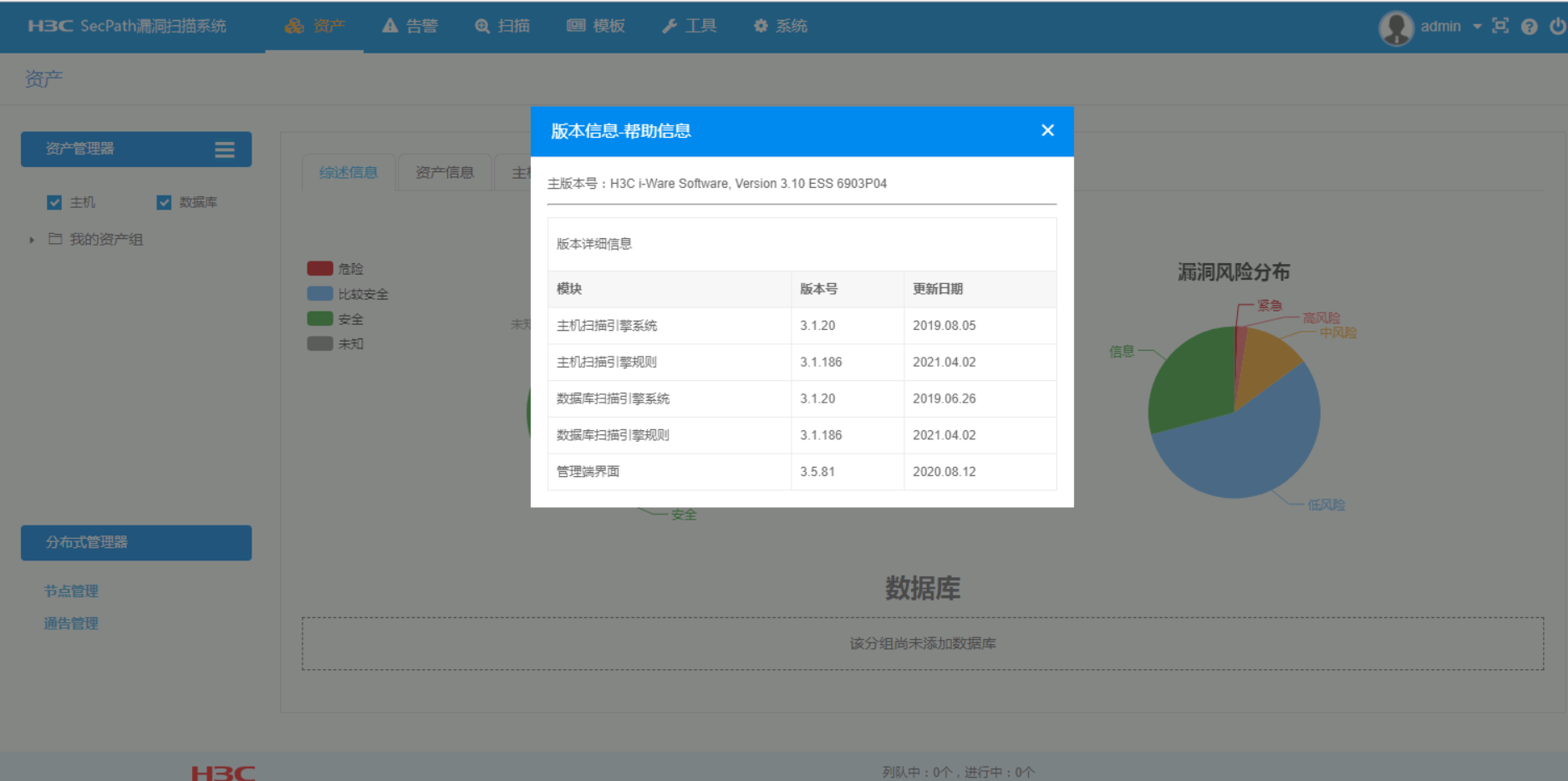The width and height of the screenshot is (1568, 781).
Task: Click the admin user avatar
Action: [1396, 28]
